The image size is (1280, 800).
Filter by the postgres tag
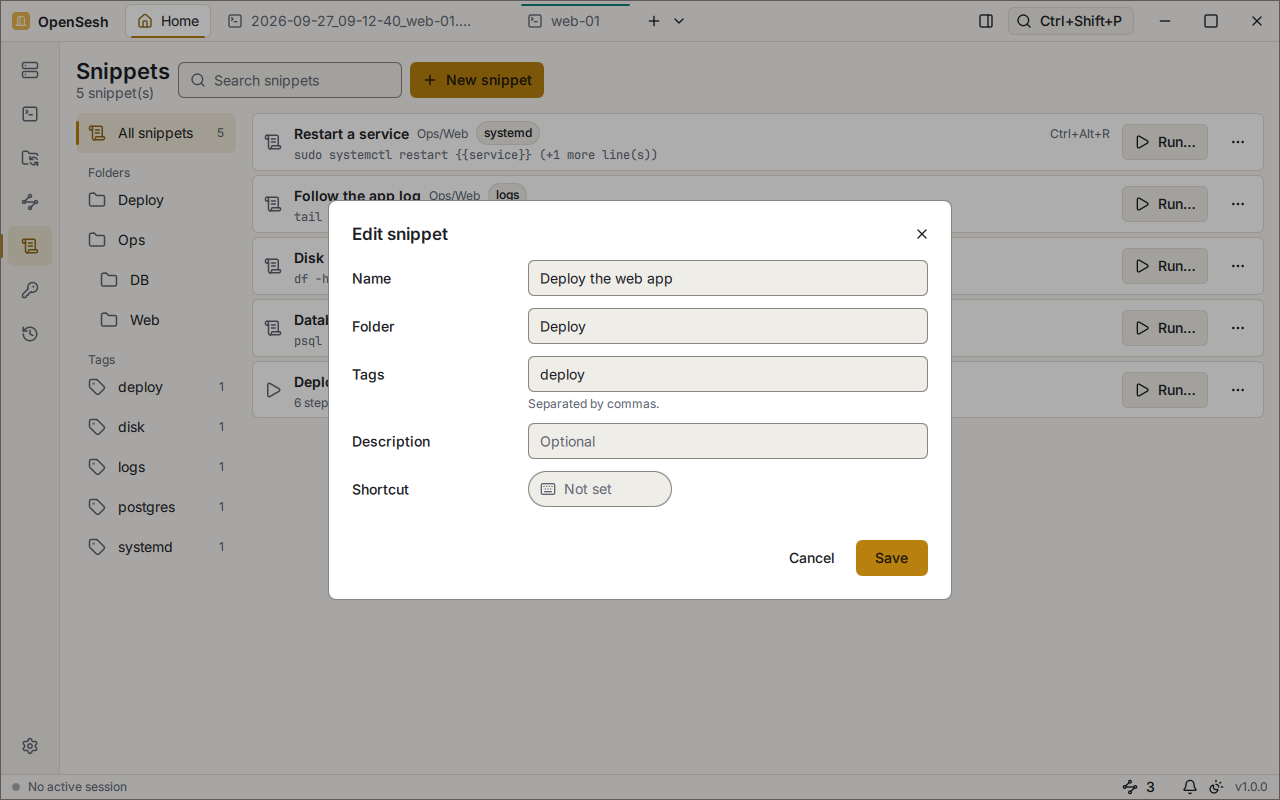tap(156, 507)
